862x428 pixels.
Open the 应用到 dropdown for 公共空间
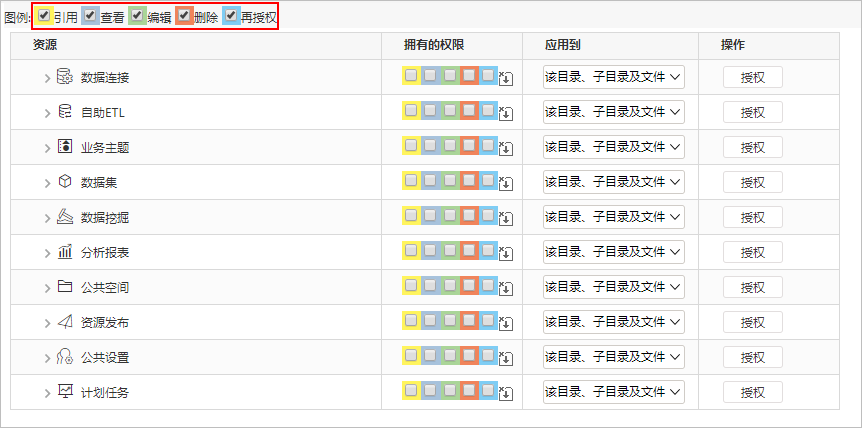pos(614,287)
